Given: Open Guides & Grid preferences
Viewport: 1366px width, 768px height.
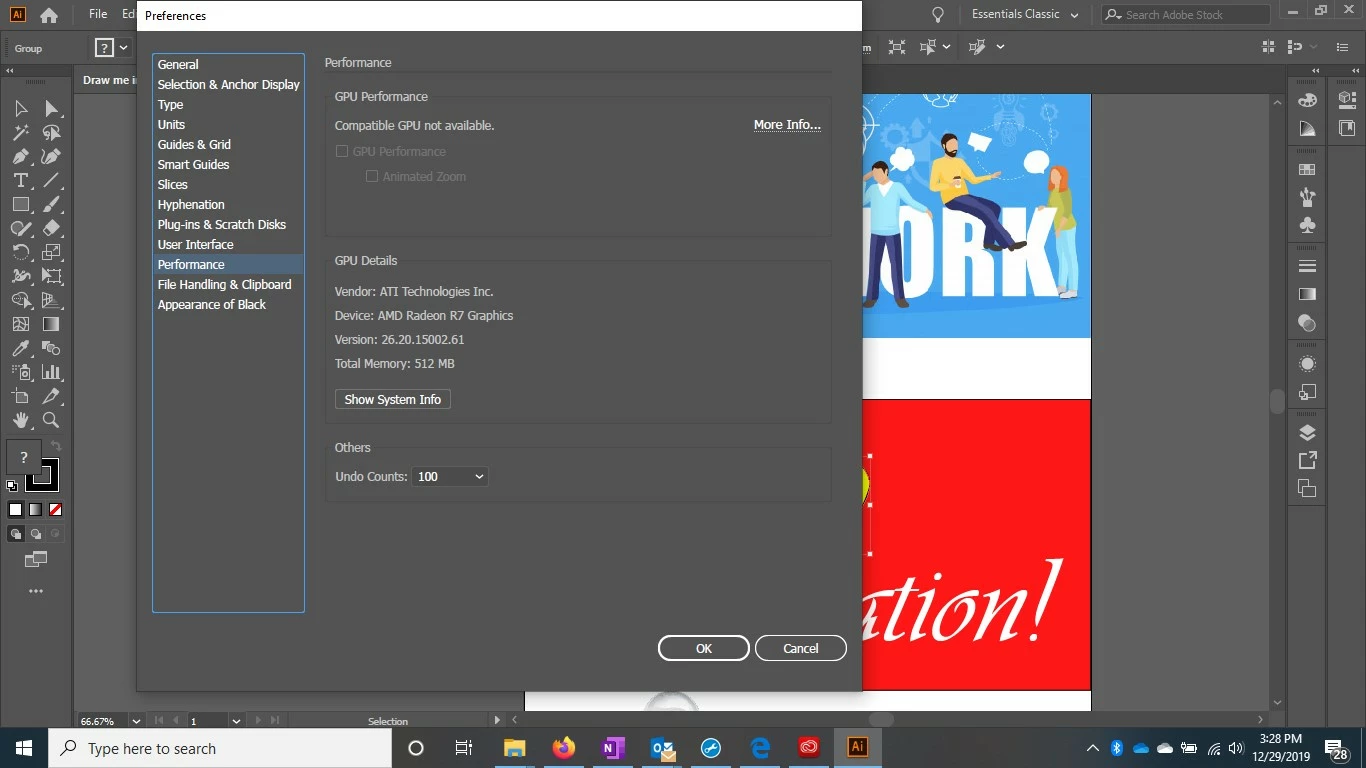Looking at the screenshot, I should click(x=194, y=144).
